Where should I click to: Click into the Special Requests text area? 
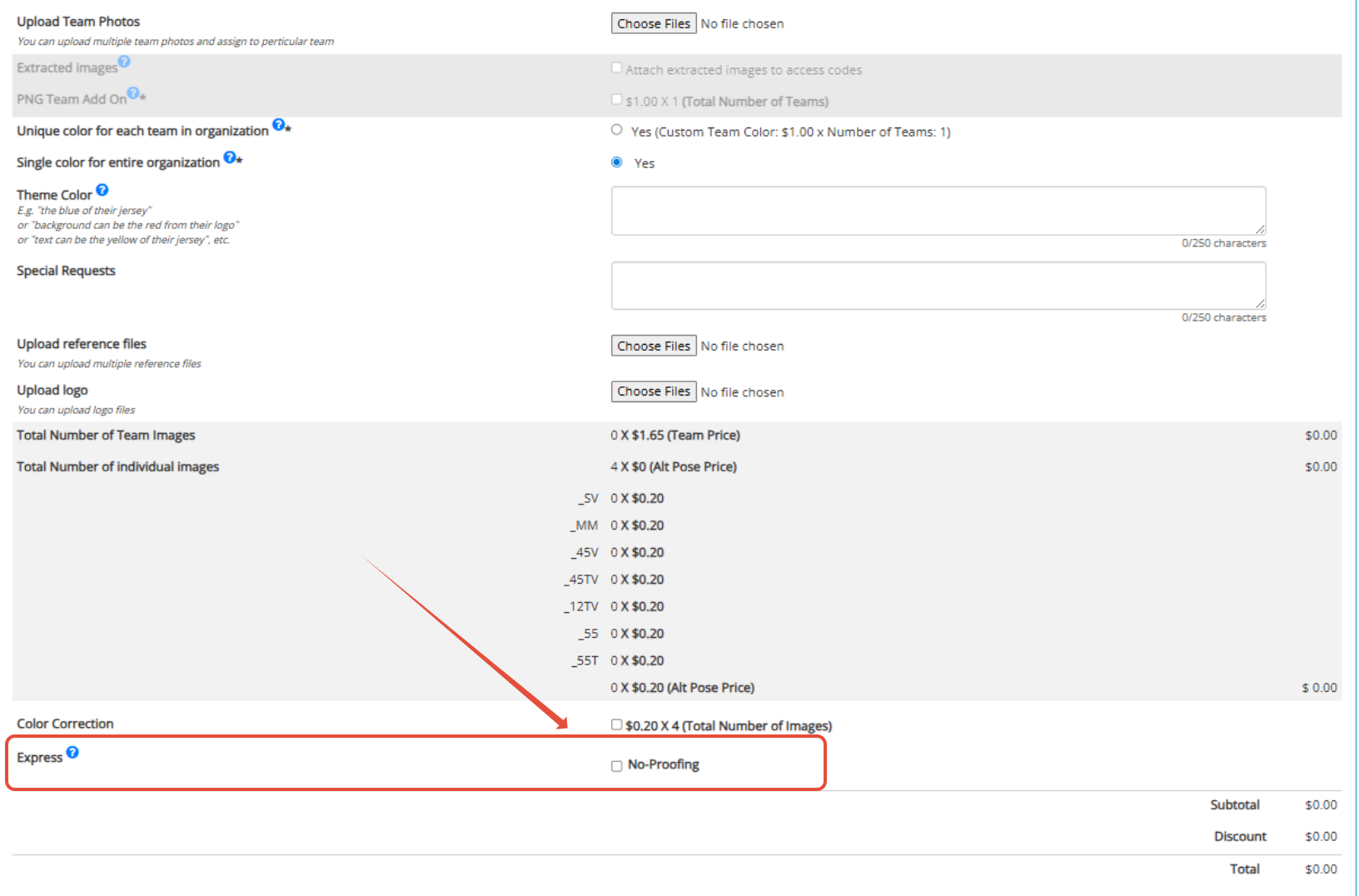coord(938,286)
